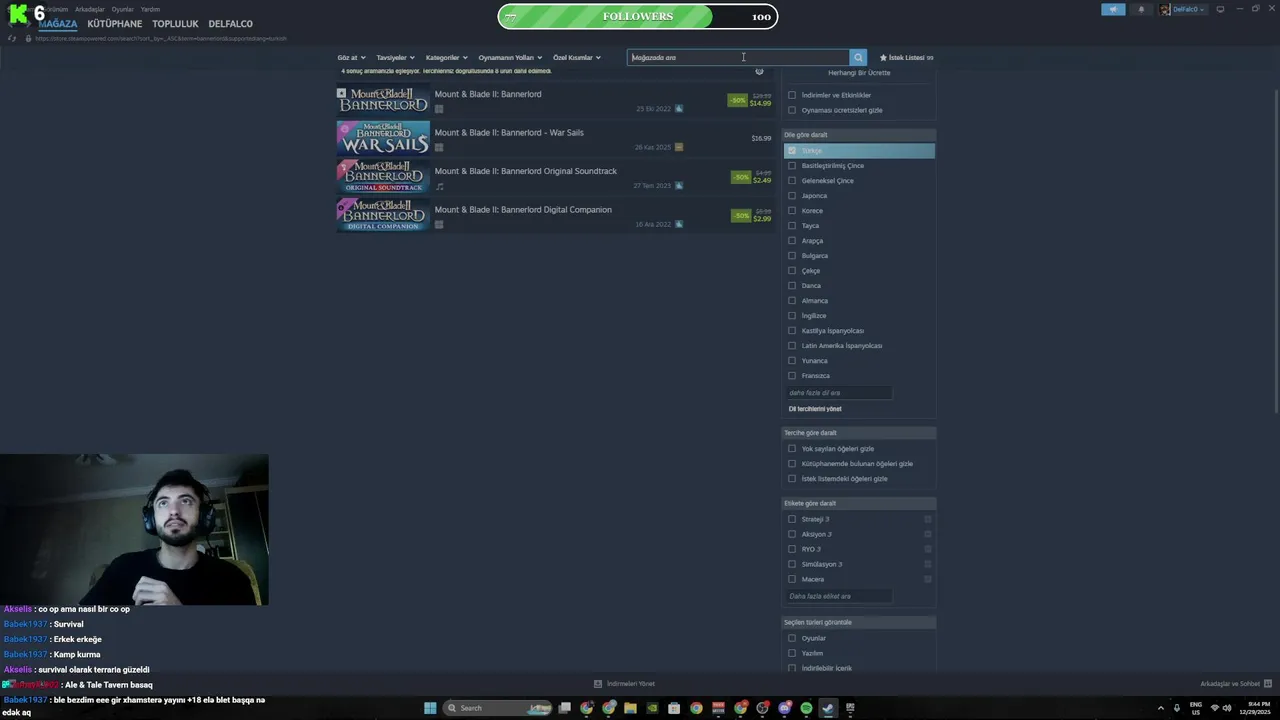
Task: Click the gear icon above the search results
Action: tap(759, 71)
